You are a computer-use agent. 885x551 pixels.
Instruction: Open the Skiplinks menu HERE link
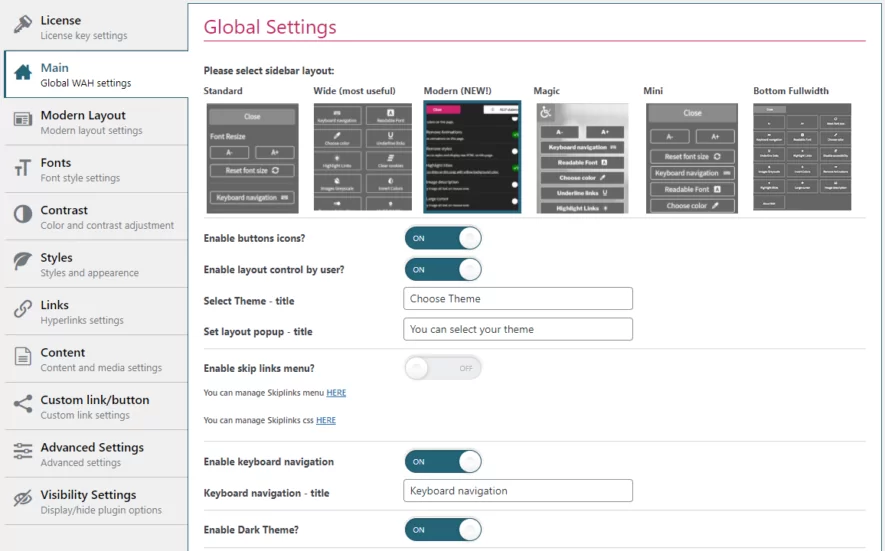(x=336, y=393)
